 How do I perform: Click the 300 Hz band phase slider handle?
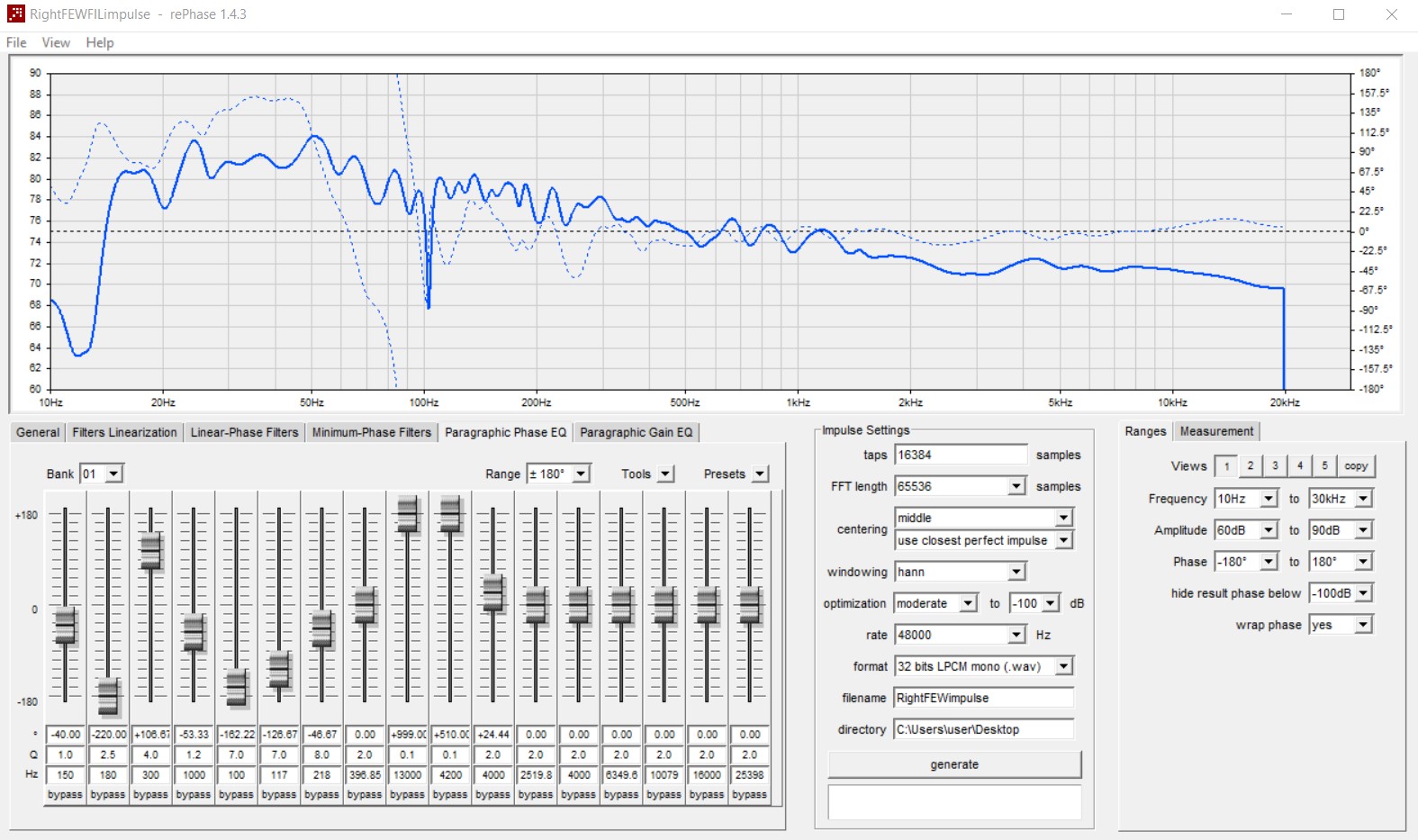150,550
